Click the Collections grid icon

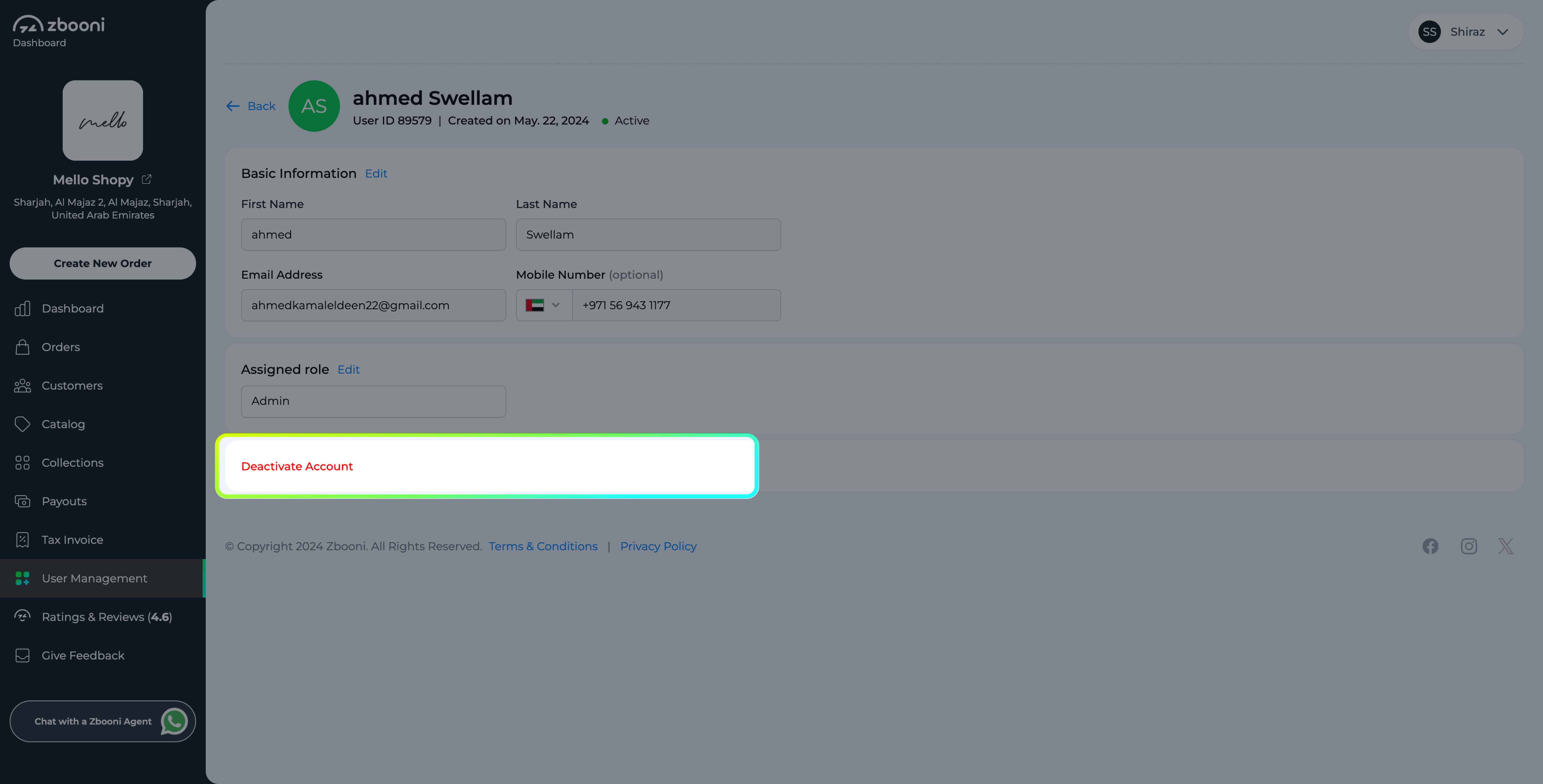click(x=23, y=462)
